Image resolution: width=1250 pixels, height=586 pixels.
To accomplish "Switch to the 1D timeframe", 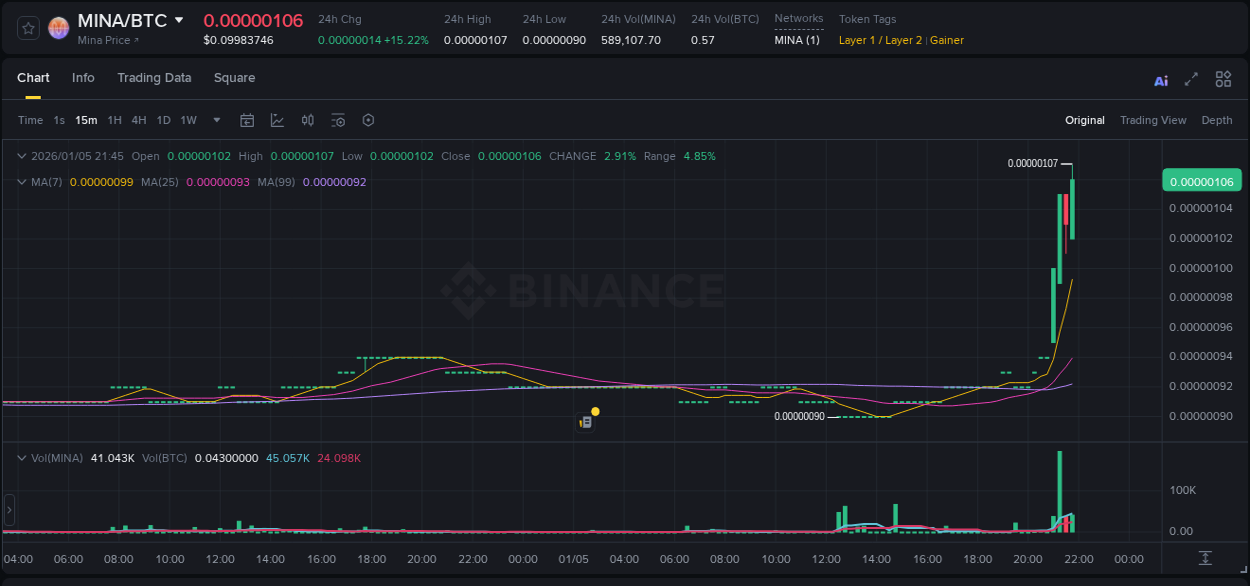I will tap(163, 120).
